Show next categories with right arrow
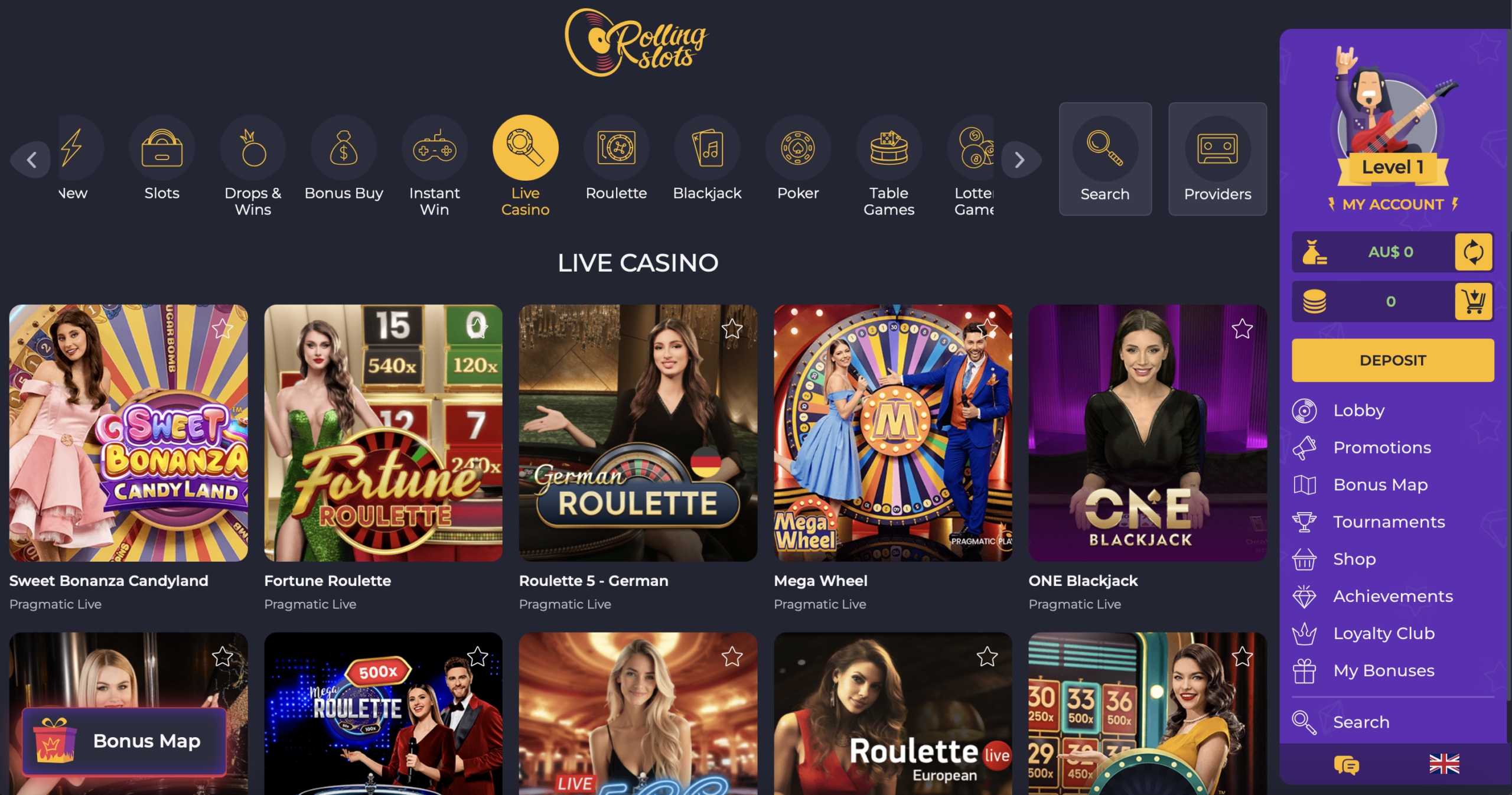The height and width of the screenshot is (795, 1512). 1020,159
